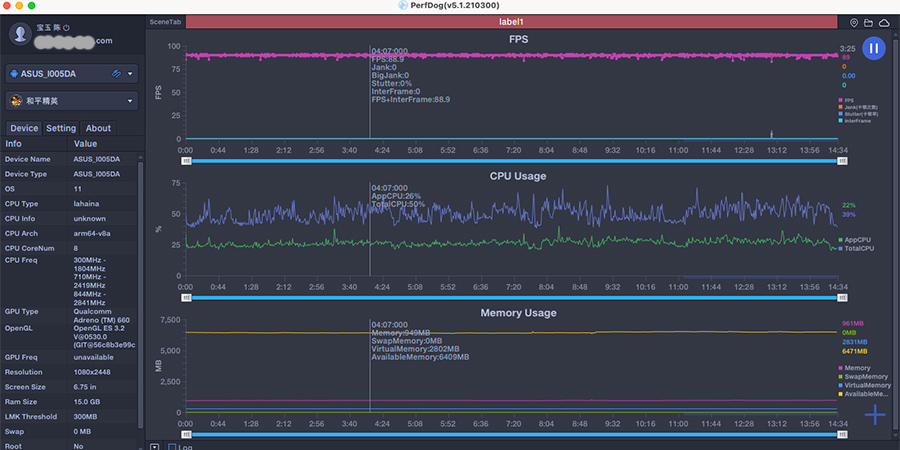Select the LMK Threshold value 300MB
The height and width of the screenshot is (450, 900).
[x=86, y=417]
